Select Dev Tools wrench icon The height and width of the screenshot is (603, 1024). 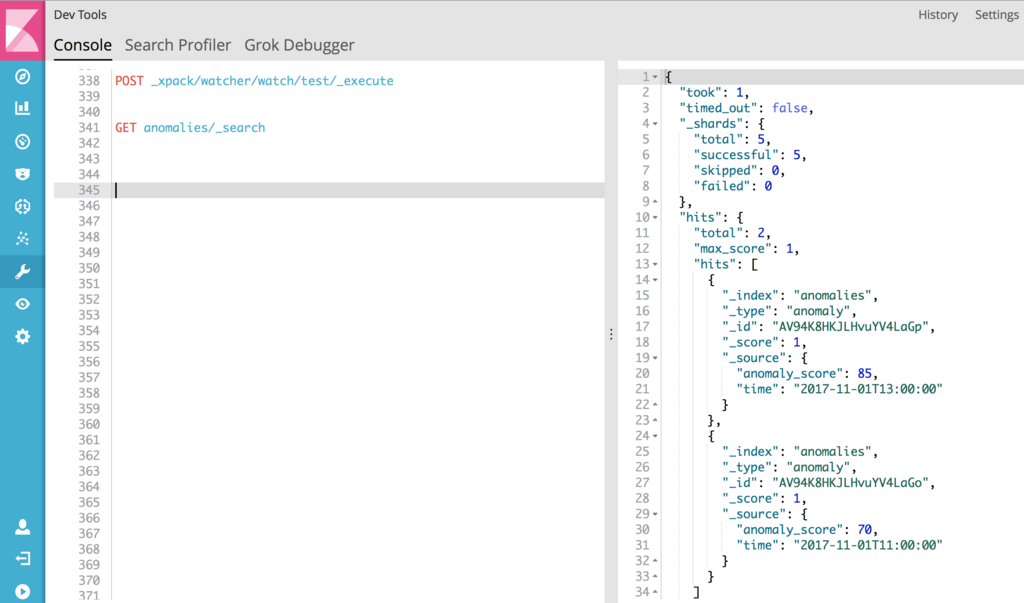pyautogui.click(x=22, y=271)
